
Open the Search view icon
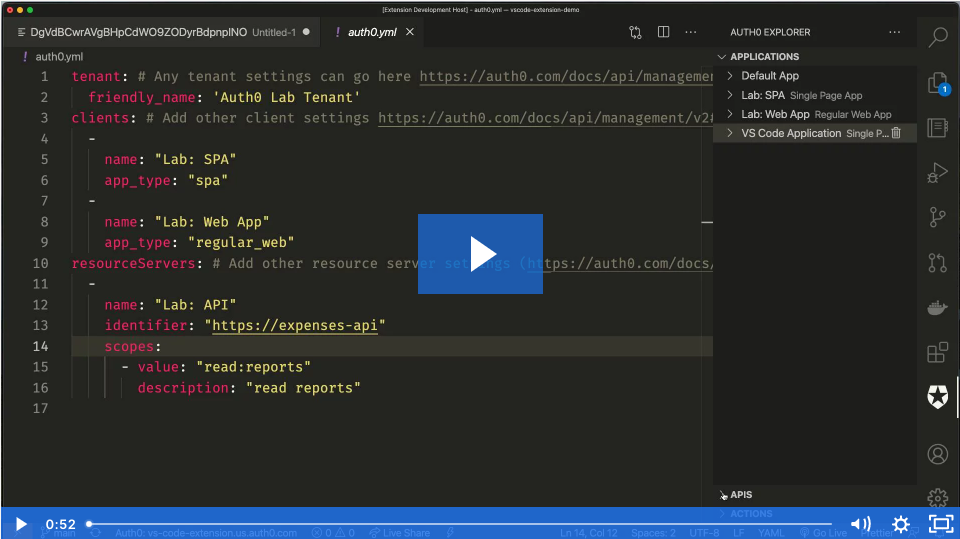click(x=938, y=37)
